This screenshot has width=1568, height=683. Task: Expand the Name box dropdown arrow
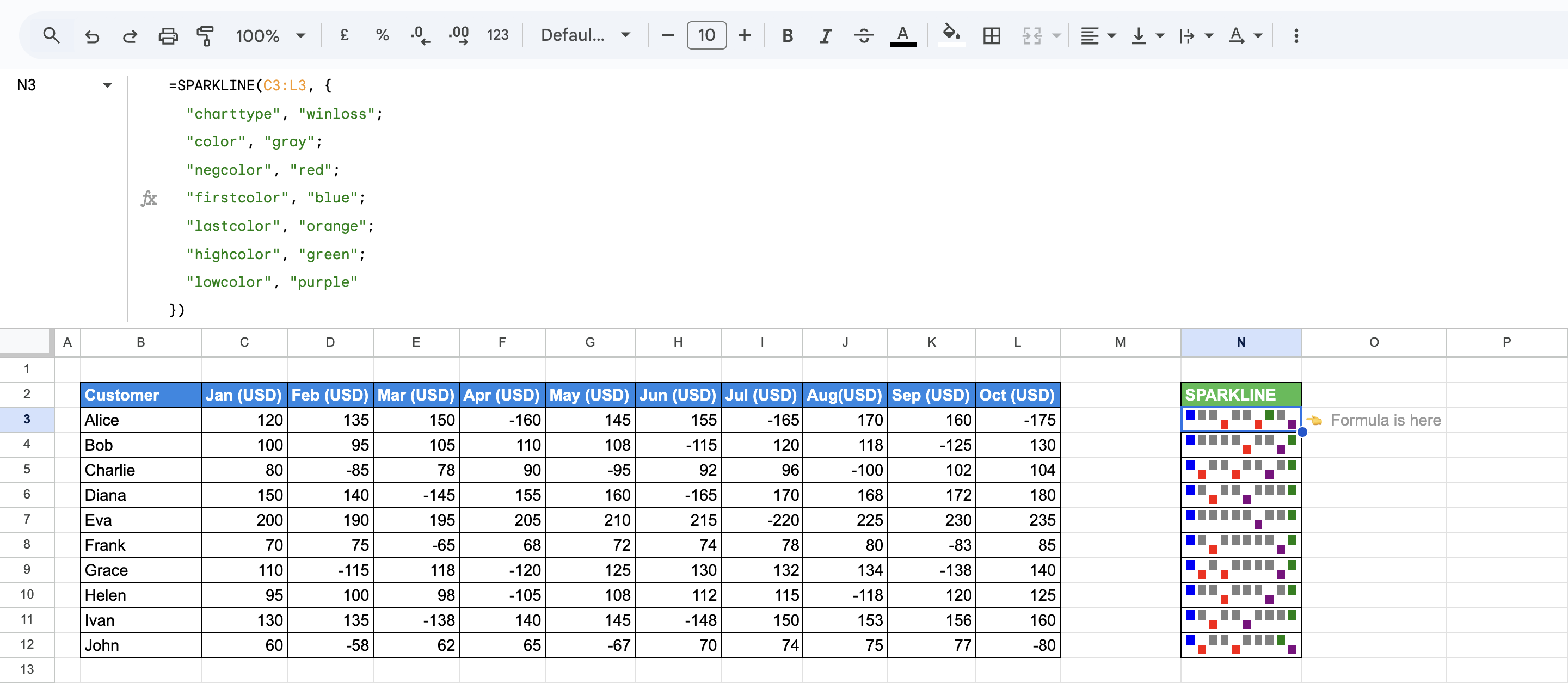108,85
